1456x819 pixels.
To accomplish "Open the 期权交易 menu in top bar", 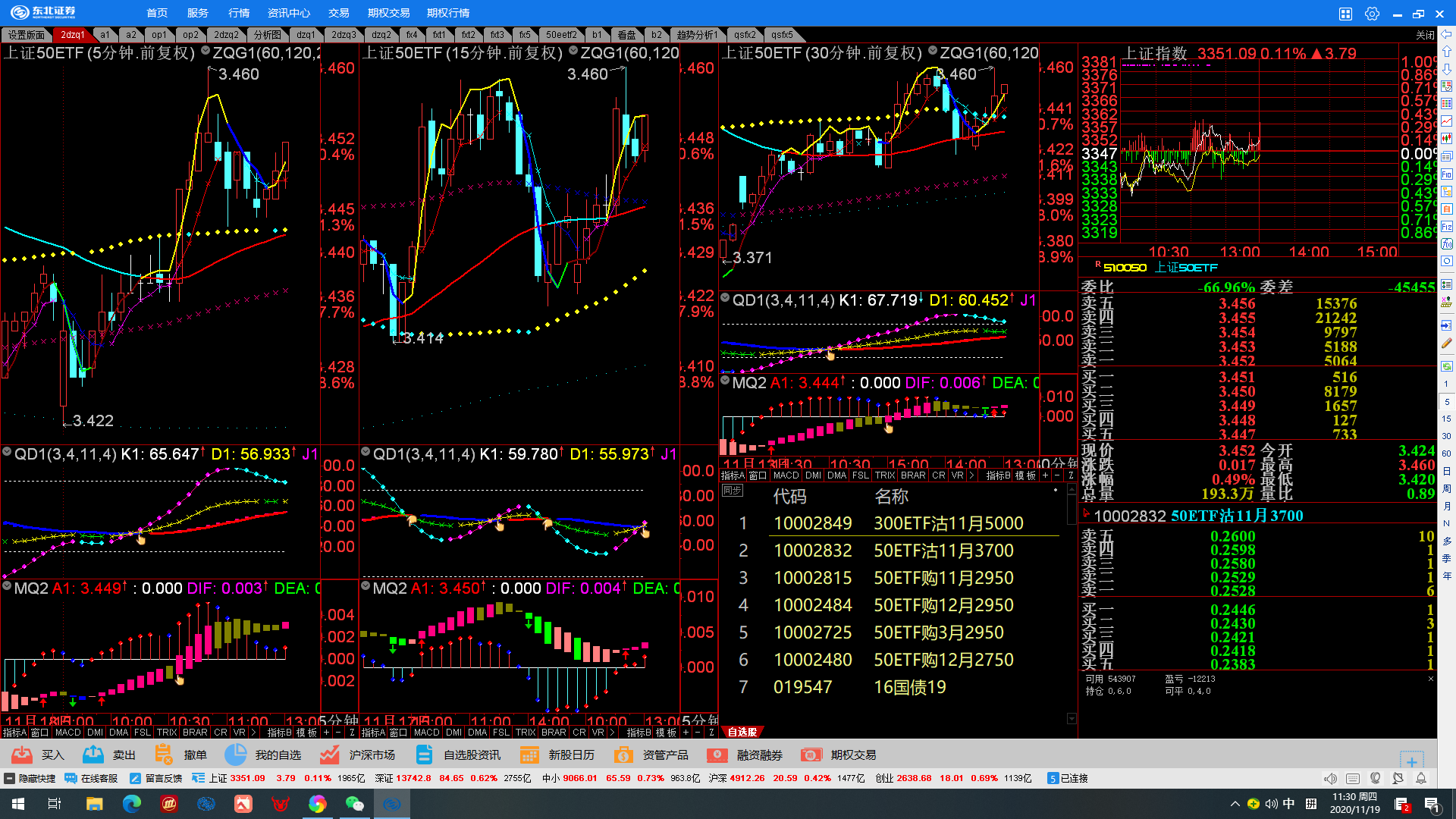I will tap(388, 13).
